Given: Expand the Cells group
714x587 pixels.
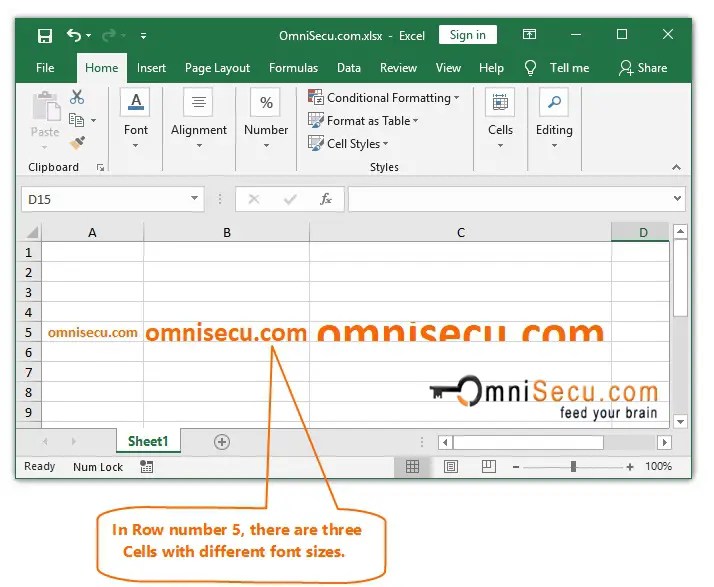Looking at the screenshot, I should pyautogui.click(x=500, y=118).
